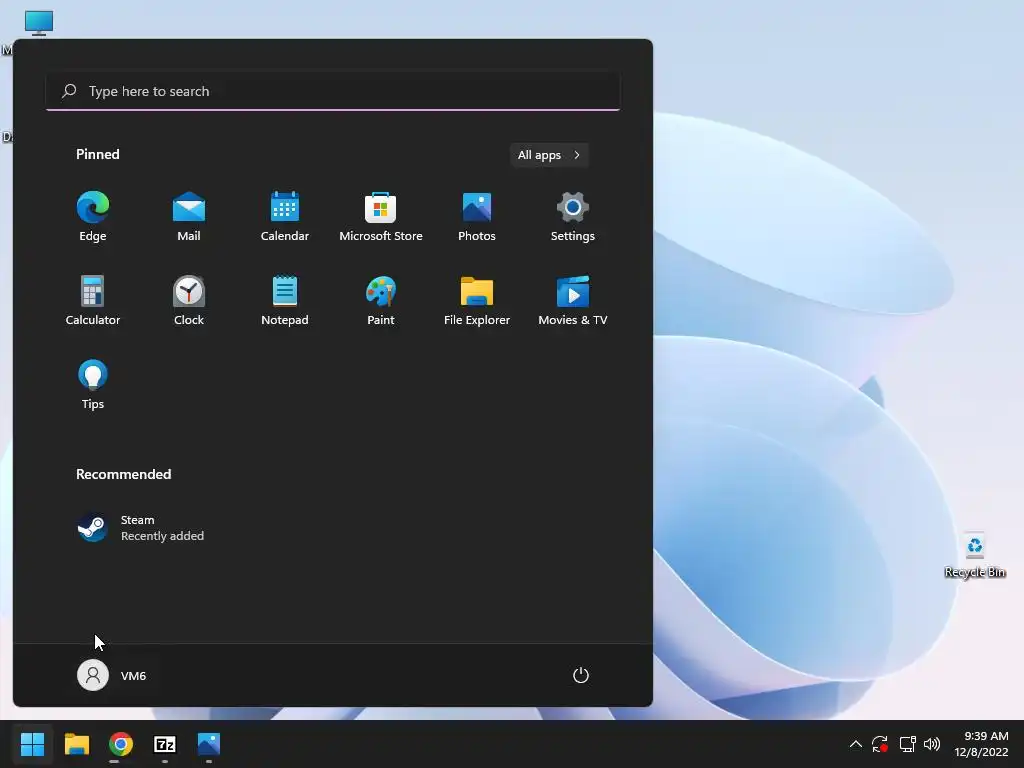
Task: Select the Recycle Bin desktop icon
Action: click(x=974, y=556)
